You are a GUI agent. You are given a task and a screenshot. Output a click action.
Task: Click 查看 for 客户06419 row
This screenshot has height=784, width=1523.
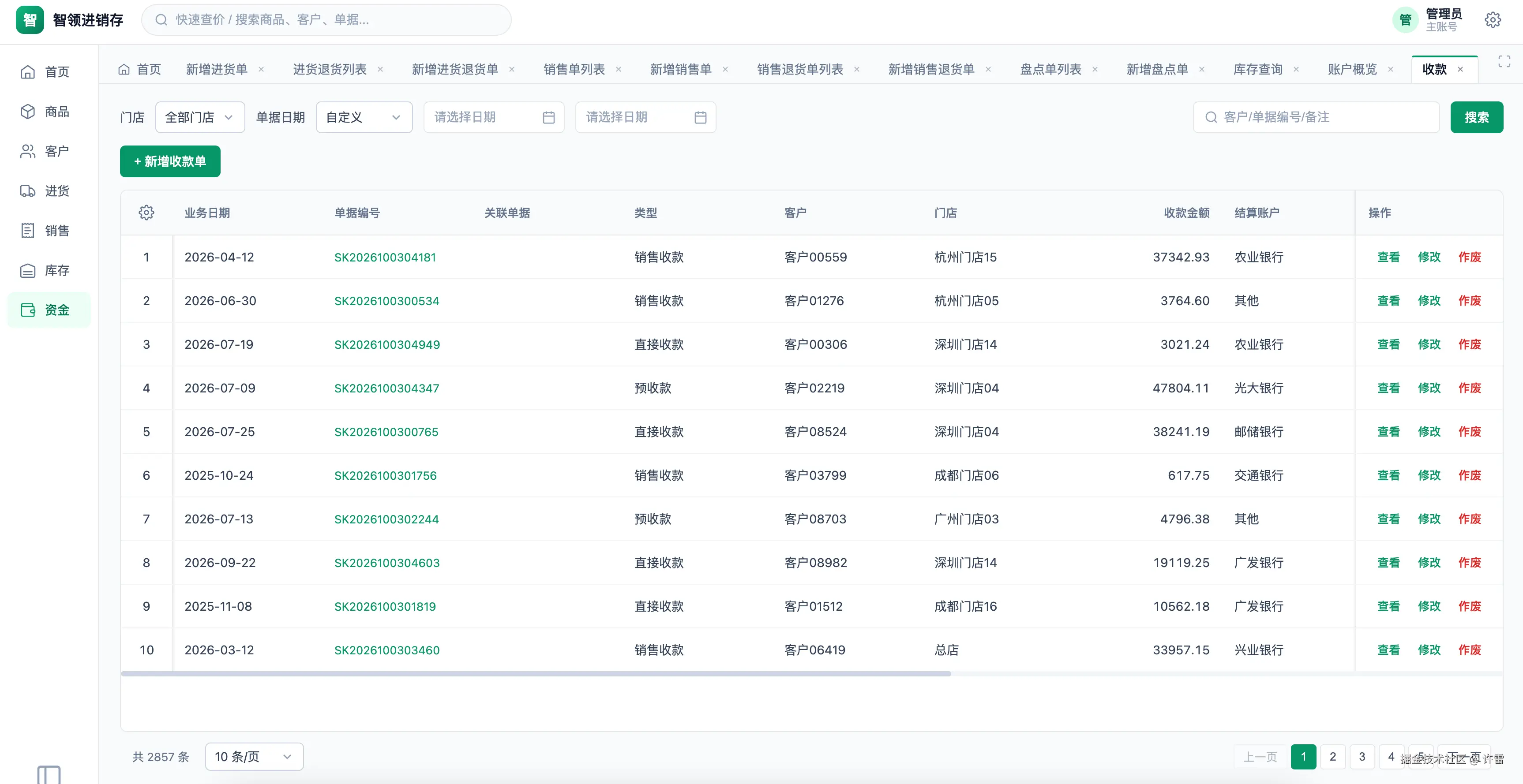coord(1388,650)
